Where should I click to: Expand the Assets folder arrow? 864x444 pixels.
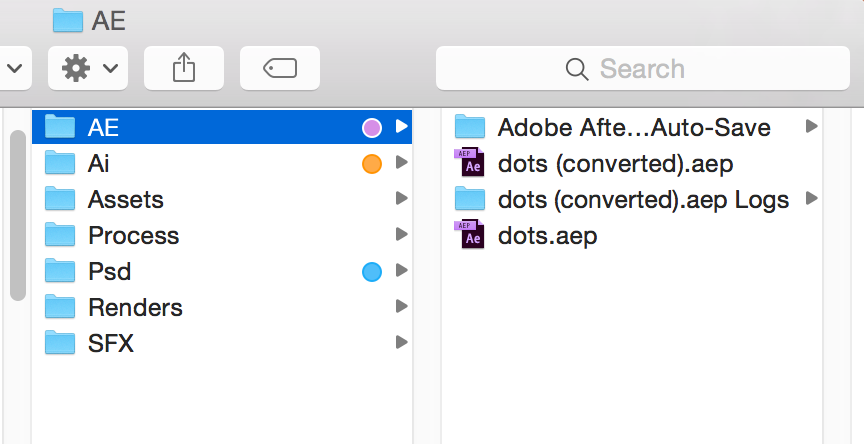coord(402,198)
